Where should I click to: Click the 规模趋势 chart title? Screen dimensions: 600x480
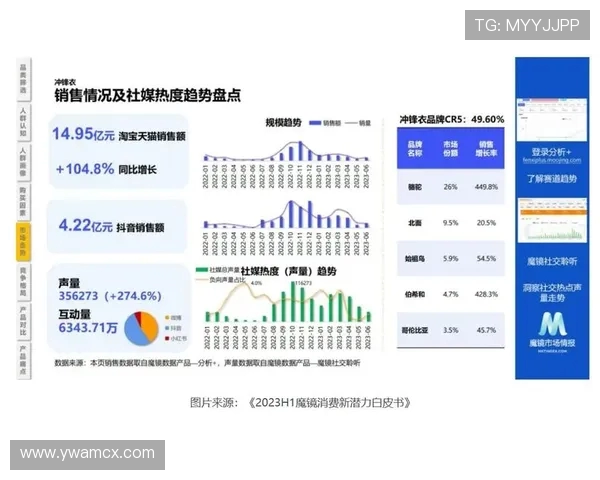284,123
